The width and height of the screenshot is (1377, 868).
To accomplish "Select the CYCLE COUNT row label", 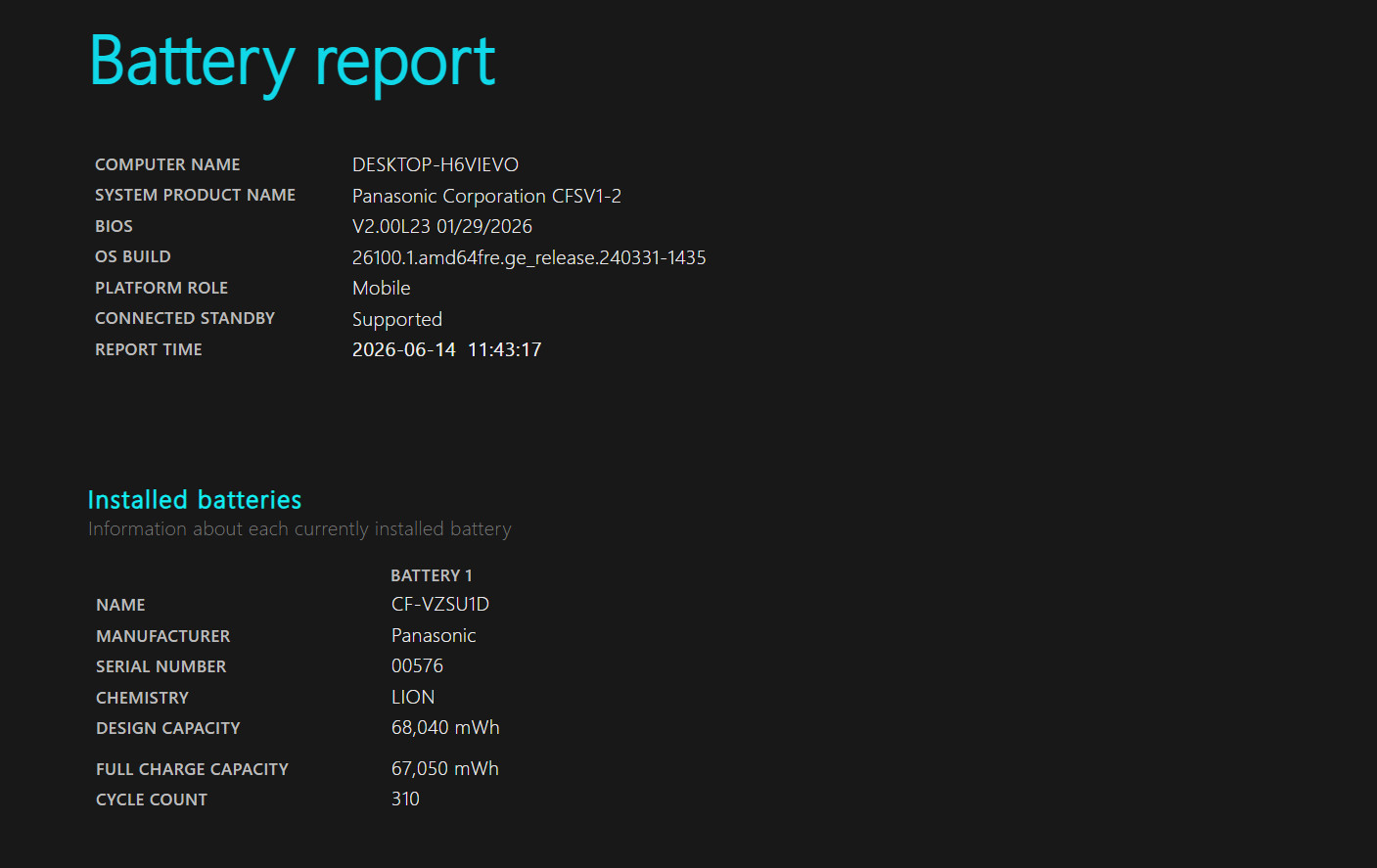I will point(152,799).
